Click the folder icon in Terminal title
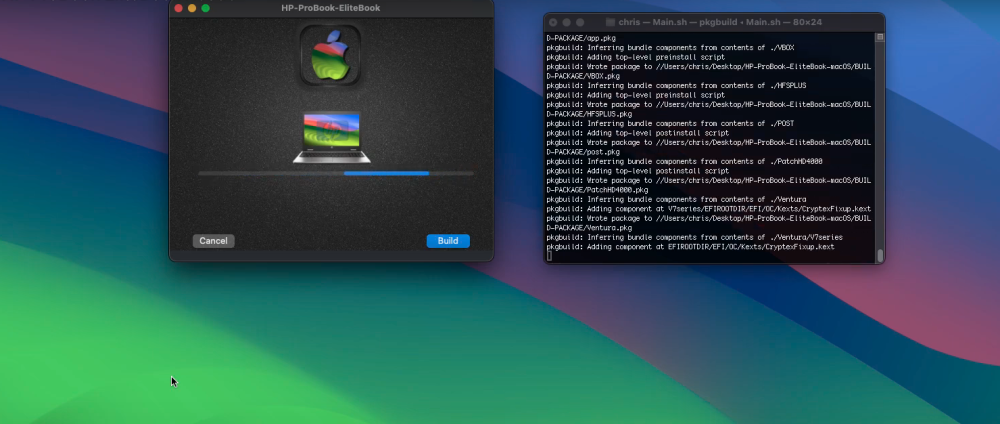1000x424 pixels. 610,22
